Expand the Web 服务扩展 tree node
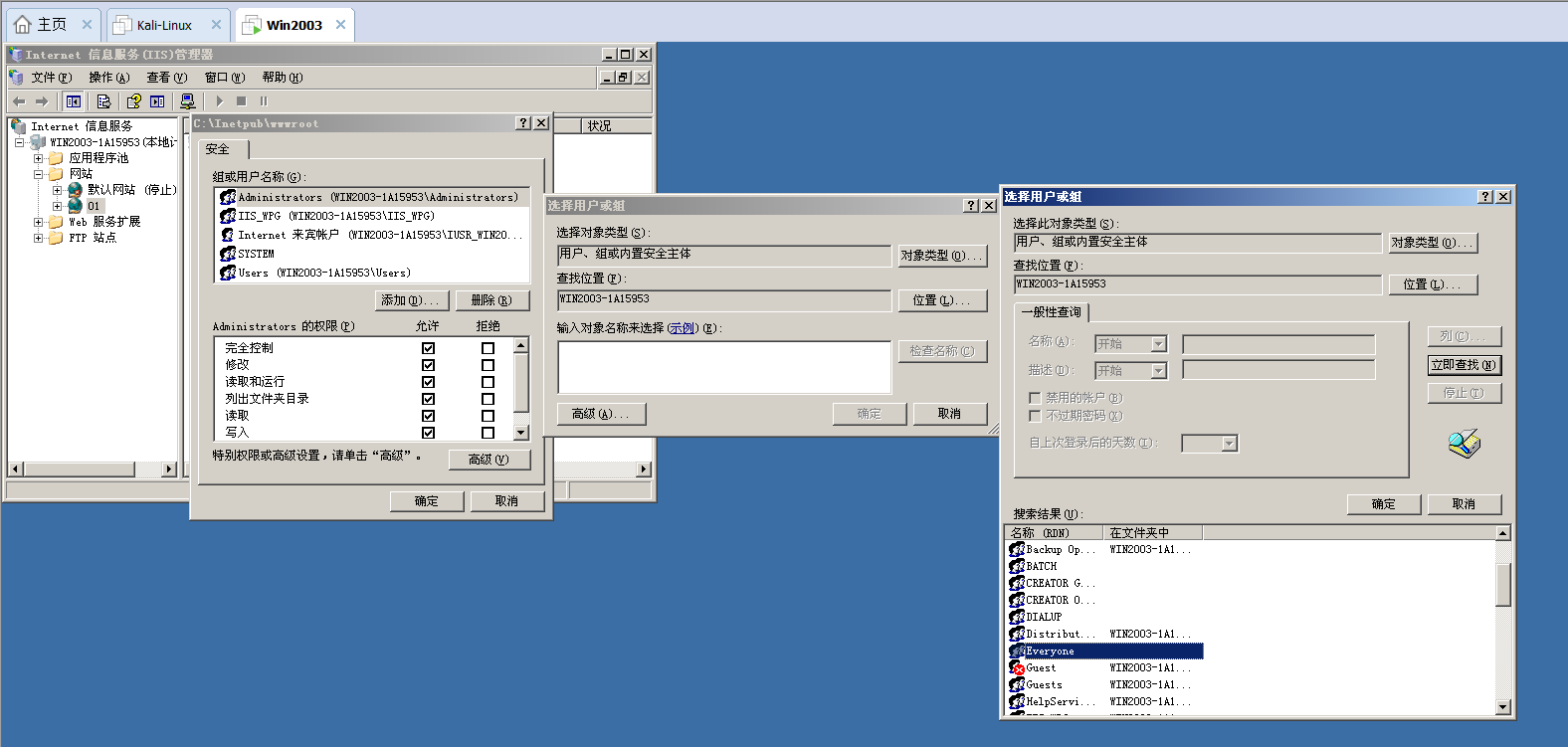 pyautogui.click(x=38, y=222)
